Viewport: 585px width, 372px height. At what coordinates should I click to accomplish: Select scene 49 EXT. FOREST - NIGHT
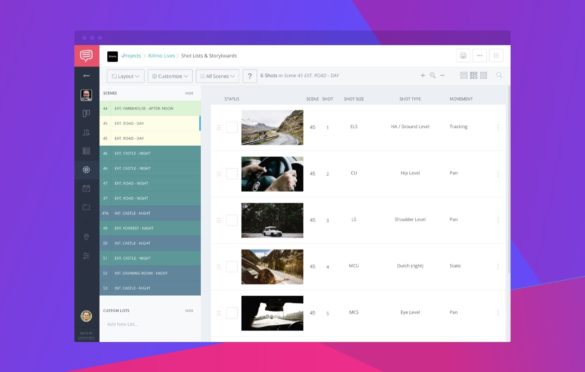coord(150,228)
